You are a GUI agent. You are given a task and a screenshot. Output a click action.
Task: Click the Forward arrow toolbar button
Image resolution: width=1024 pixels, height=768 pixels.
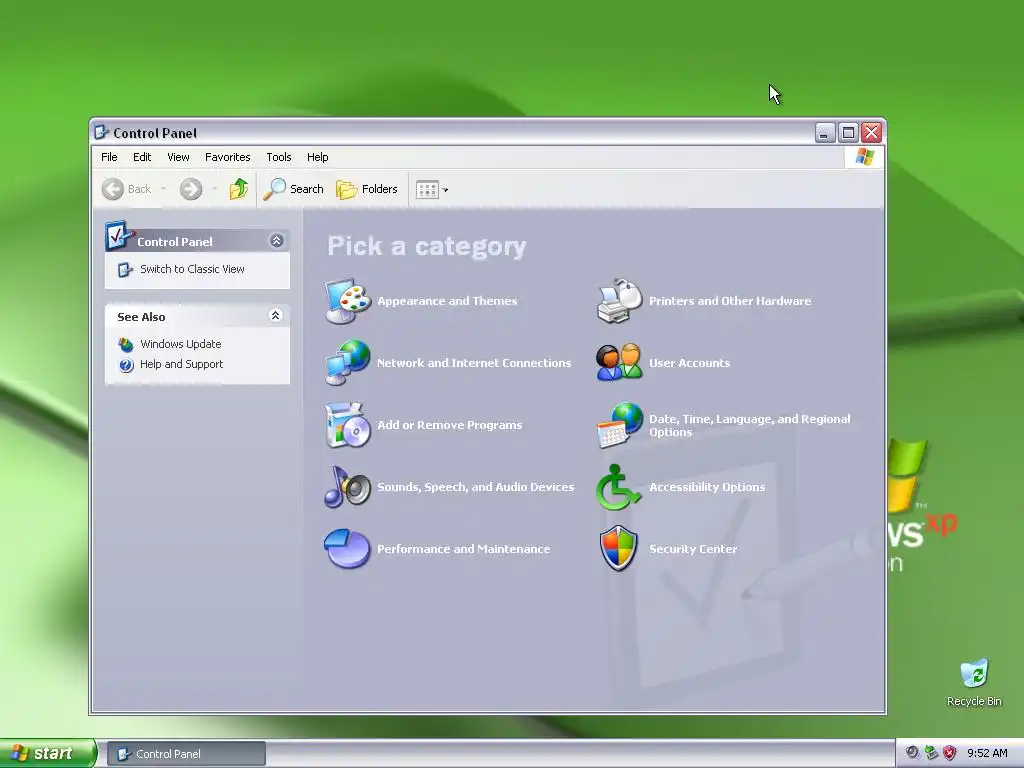pos(191,189)
